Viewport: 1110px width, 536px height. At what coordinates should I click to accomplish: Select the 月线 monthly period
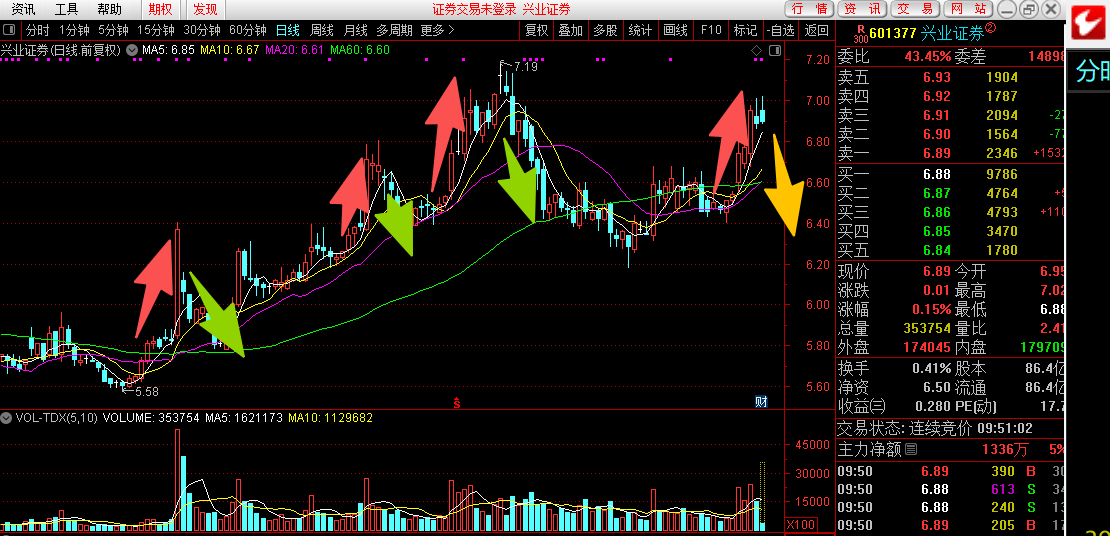coord(355,30)
